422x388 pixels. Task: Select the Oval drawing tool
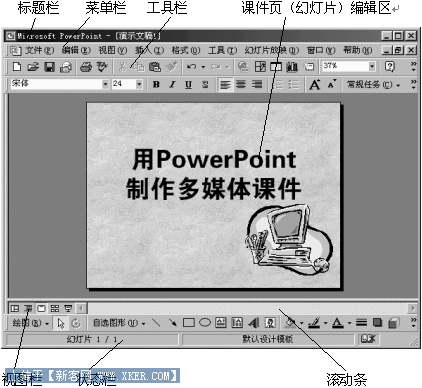coord(205,323)
